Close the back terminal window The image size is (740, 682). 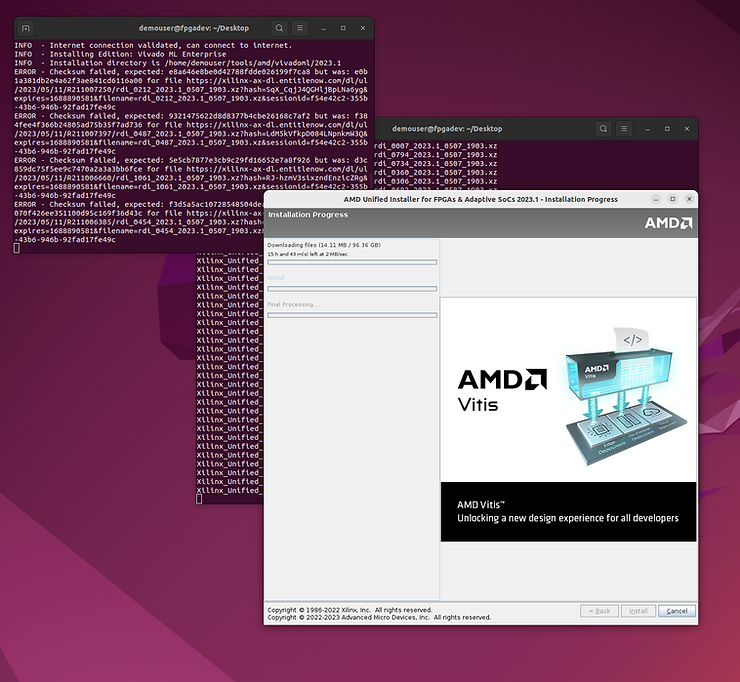pyautogui.click(x=687, y=129)
